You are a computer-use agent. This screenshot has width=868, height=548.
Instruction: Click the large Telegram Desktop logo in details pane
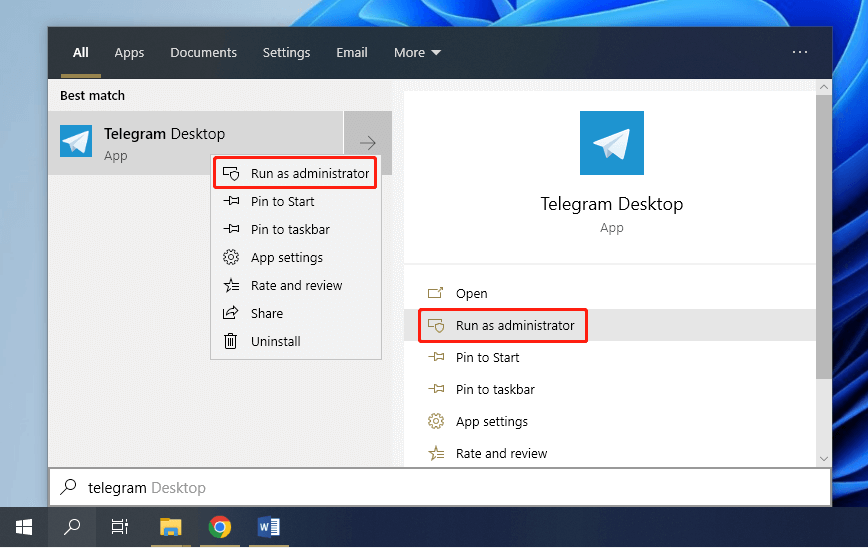611,143
